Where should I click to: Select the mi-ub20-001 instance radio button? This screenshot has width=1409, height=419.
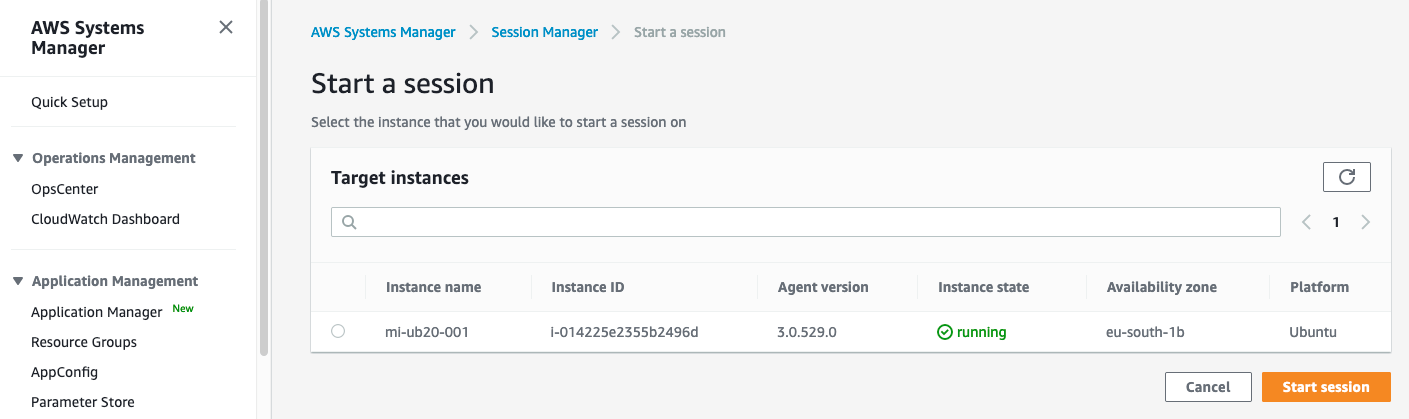[x=338, y=331]
